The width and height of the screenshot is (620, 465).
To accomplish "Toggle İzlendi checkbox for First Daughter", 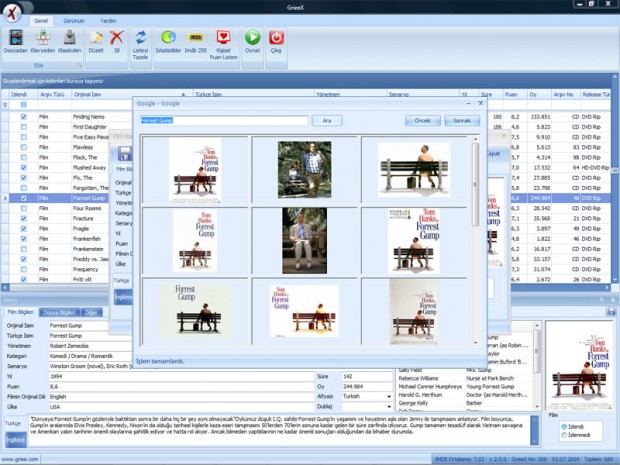I will pos(24,127).
